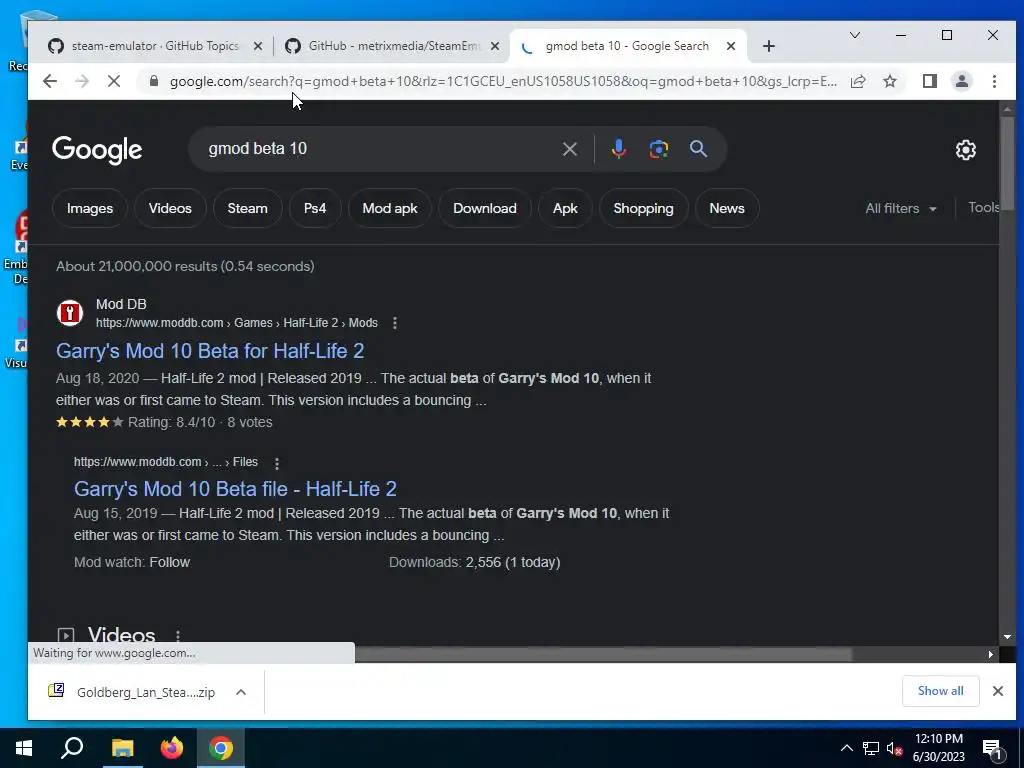Click the horizontal scrollbar right arrow

coord(991,654)
